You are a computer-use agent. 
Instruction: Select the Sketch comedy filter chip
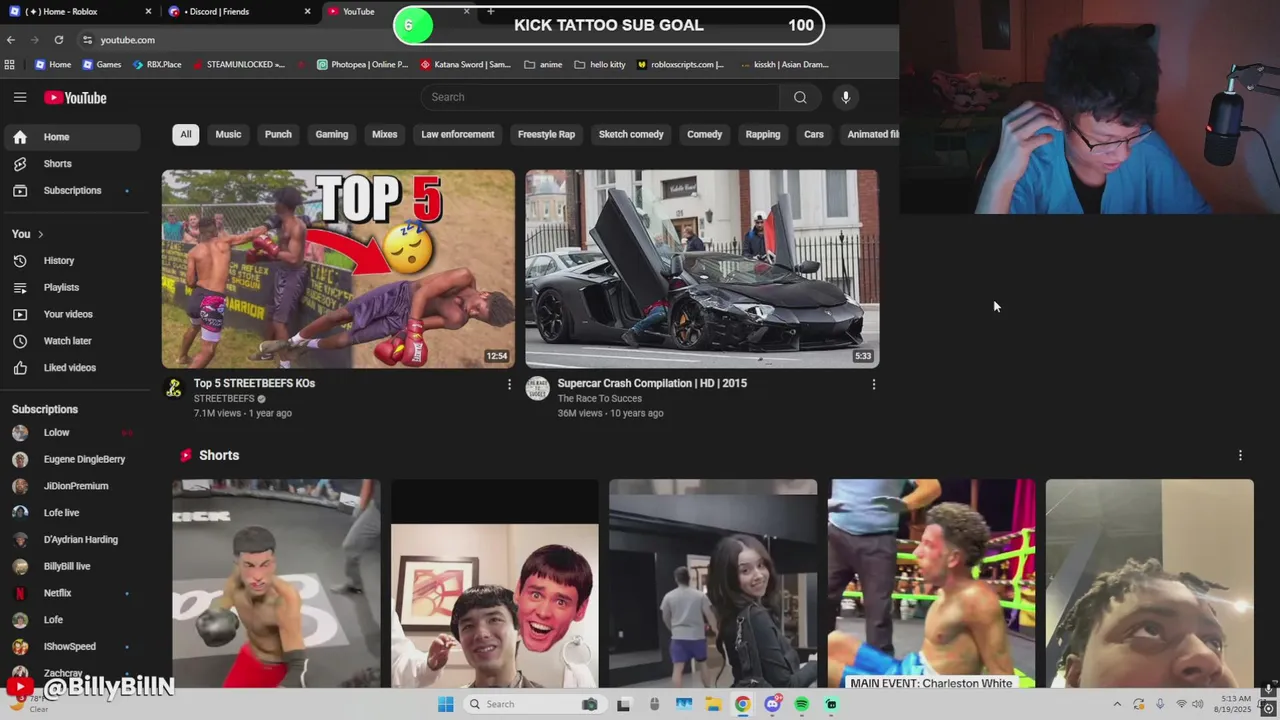[631, 134]
